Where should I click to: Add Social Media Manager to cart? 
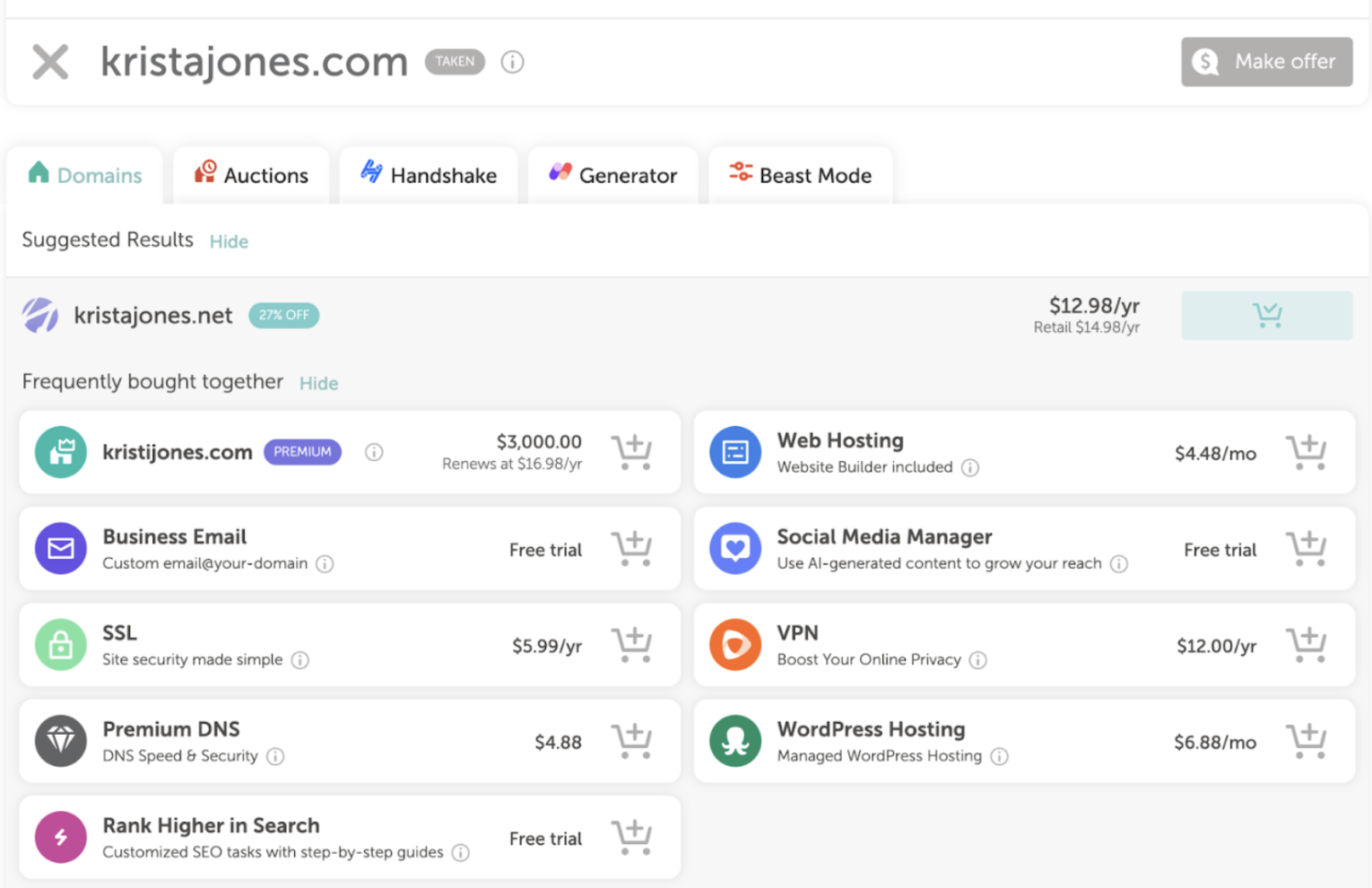(1307, 549)
